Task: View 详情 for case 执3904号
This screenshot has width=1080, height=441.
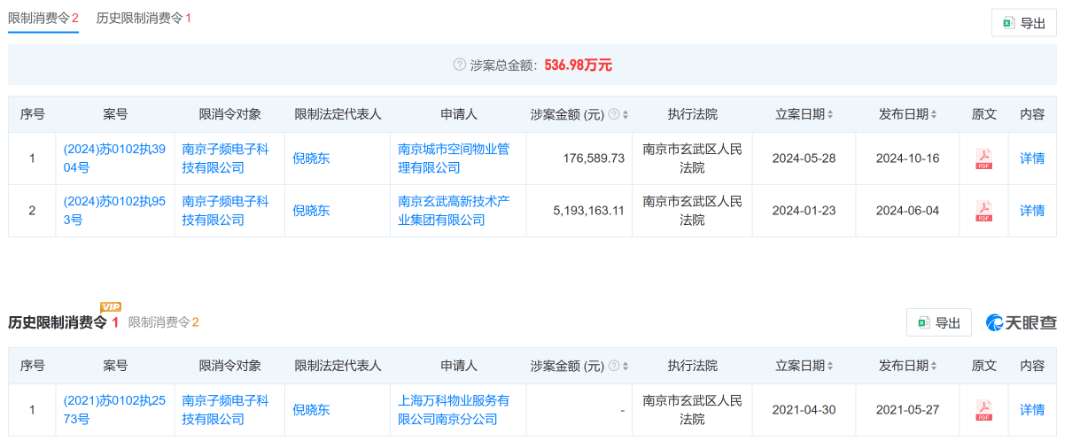Action: click(1032, 158)
